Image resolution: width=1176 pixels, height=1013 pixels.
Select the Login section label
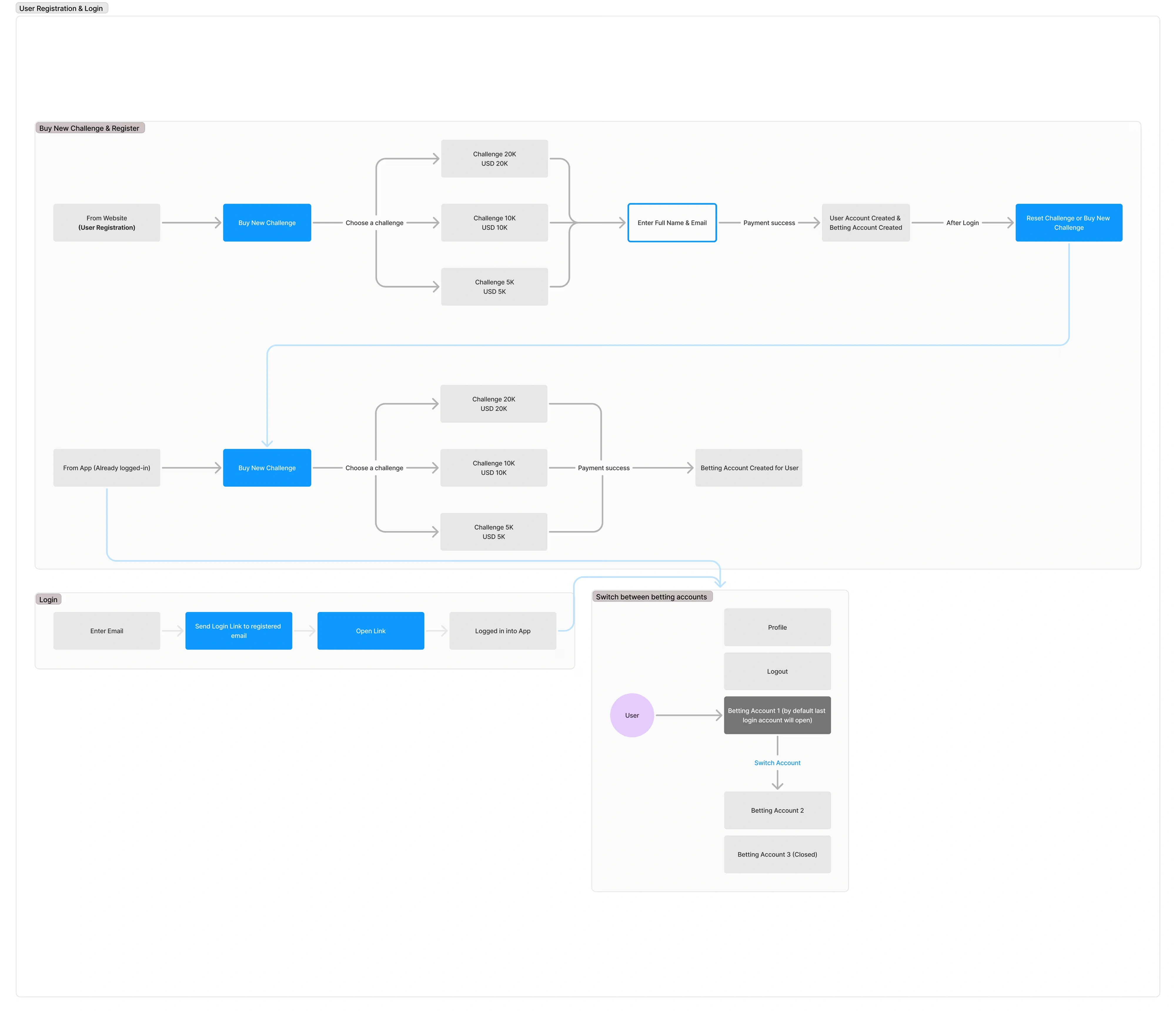point(48,599)
